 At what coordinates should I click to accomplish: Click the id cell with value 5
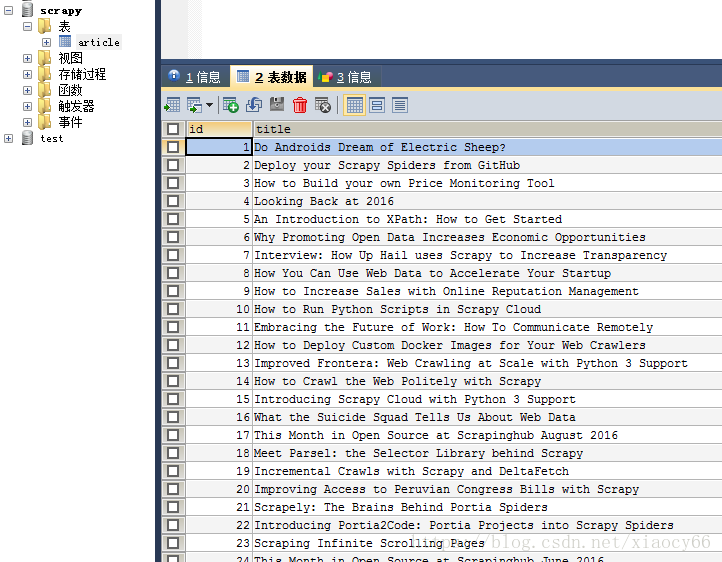[219, 219]
